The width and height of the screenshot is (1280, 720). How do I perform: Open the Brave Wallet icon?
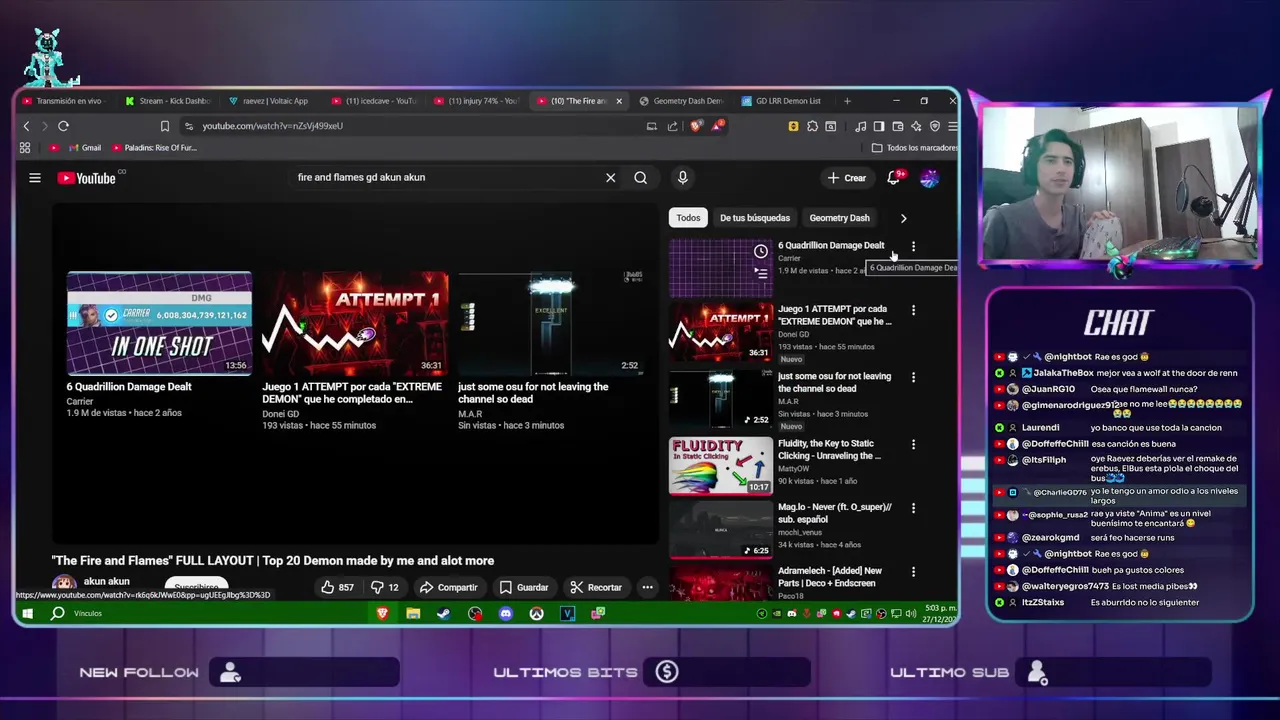point(898,126)
